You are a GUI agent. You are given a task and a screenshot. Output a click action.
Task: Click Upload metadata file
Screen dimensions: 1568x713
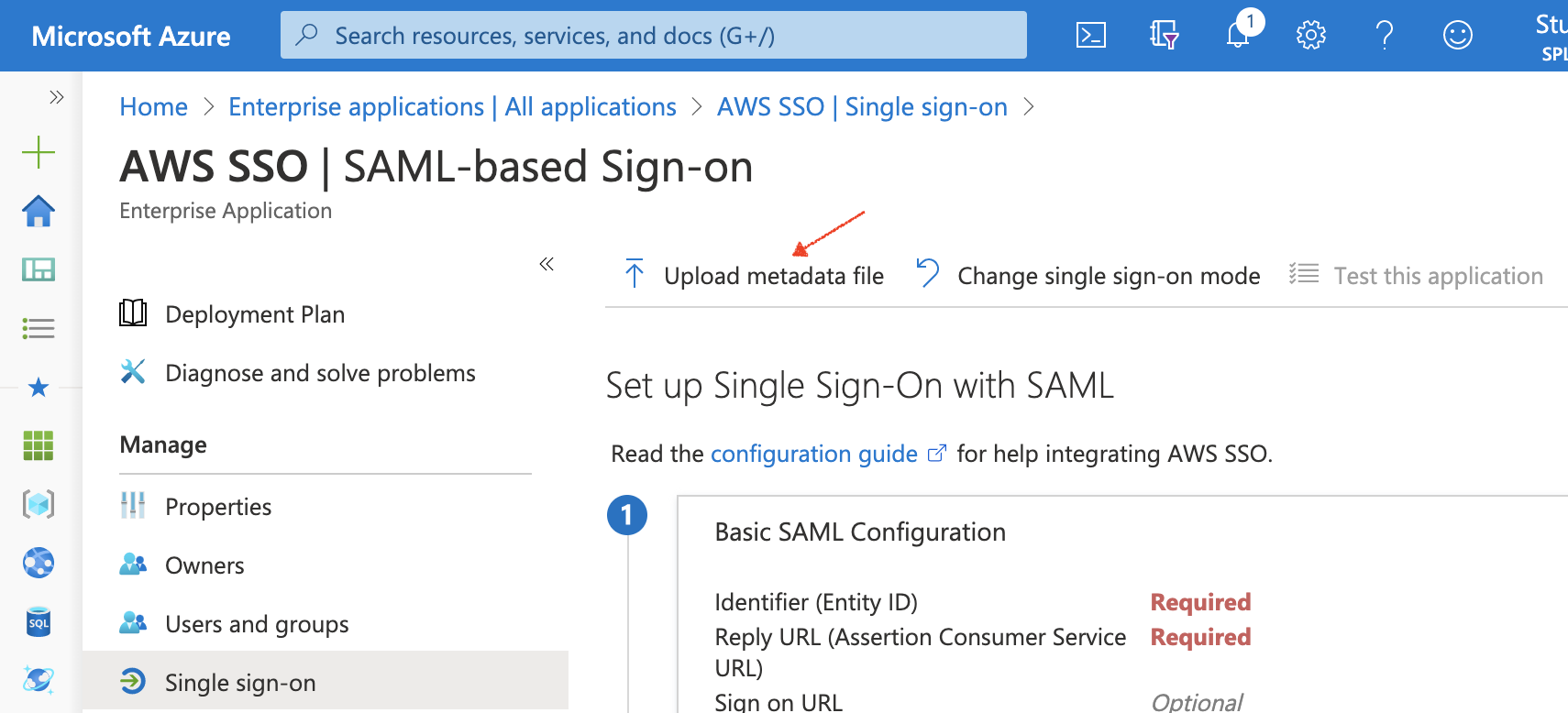tap(774, 276)
